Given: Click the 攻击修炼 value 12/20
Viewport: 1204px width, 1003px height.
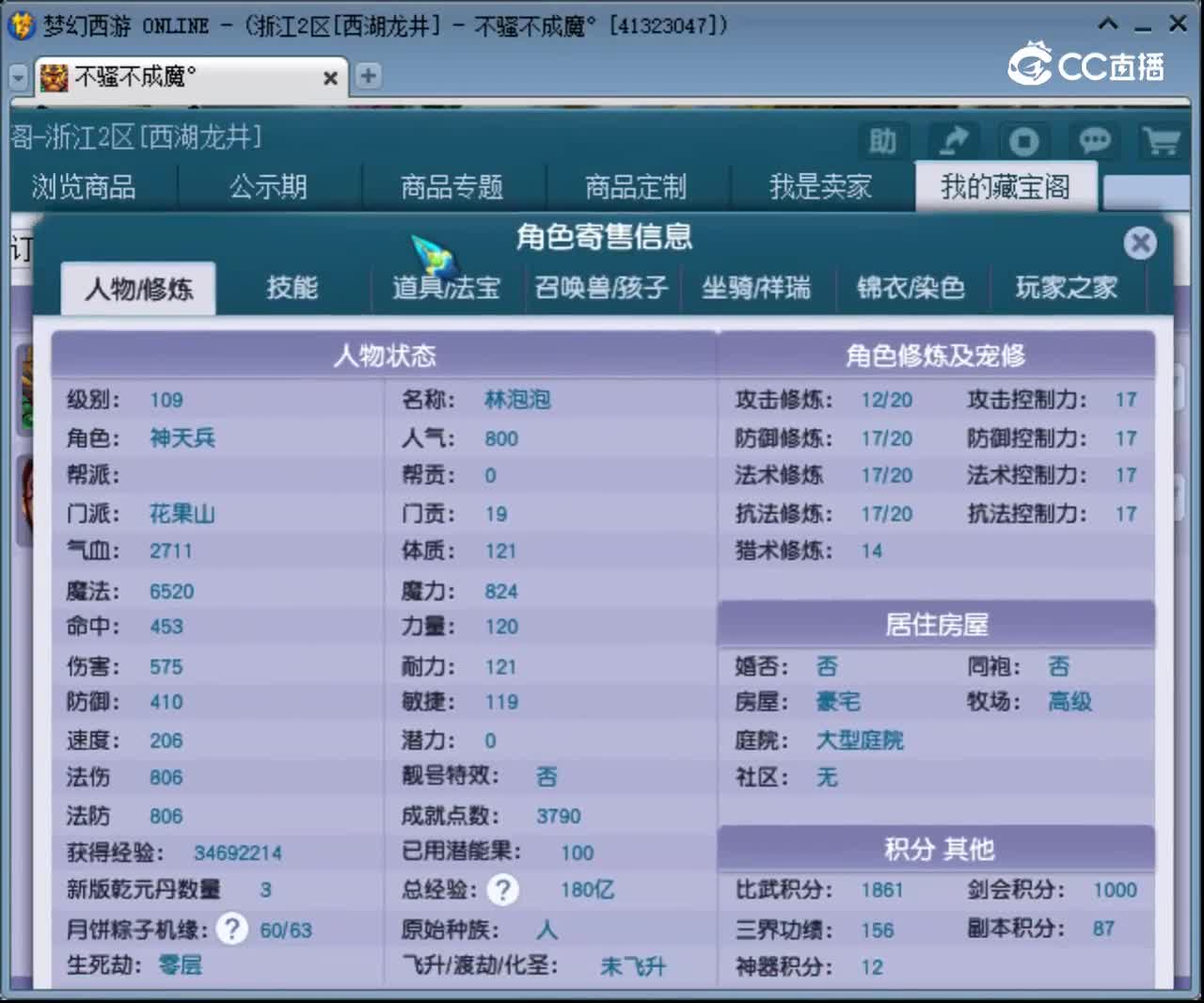Looking at the screenshot, I should [886, 400].
